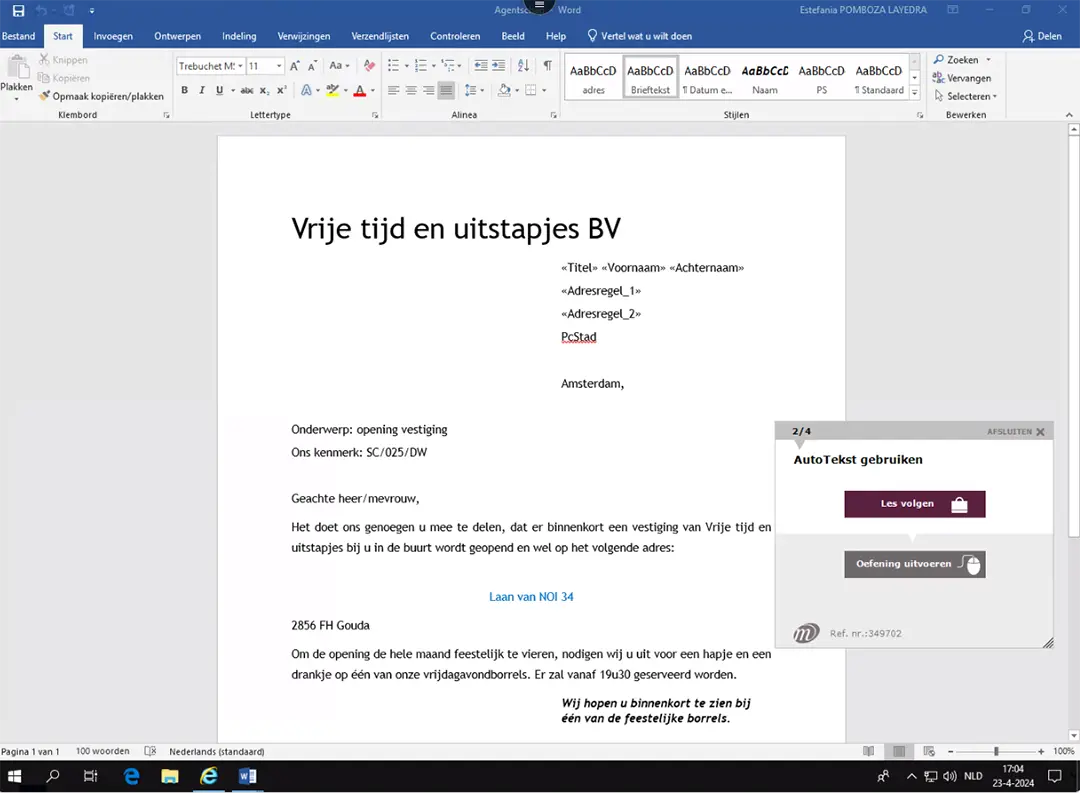1080x793 pixels.
Task: Toggle bold formatting
Action: (x=185, y=90)
